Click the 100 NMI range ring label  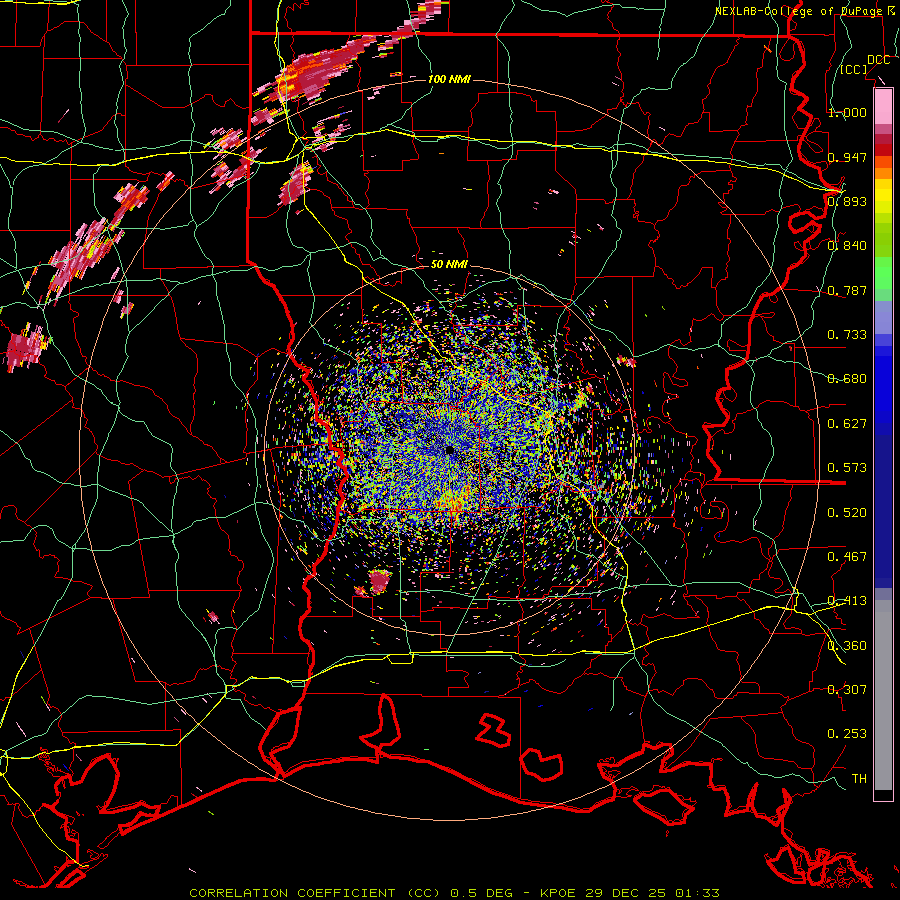pyautogui.click(x=449, y=79)
